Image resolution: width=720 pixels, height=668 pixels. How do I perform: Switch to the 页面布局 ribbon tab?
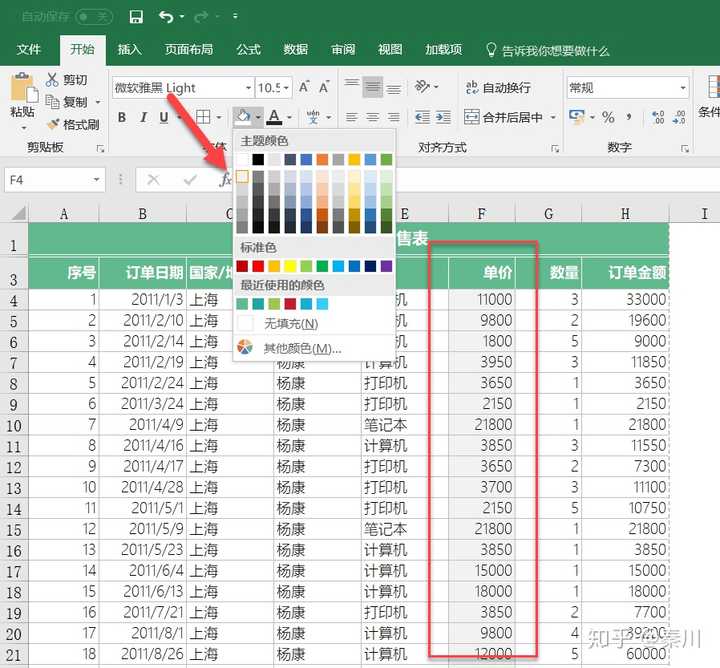189,50
